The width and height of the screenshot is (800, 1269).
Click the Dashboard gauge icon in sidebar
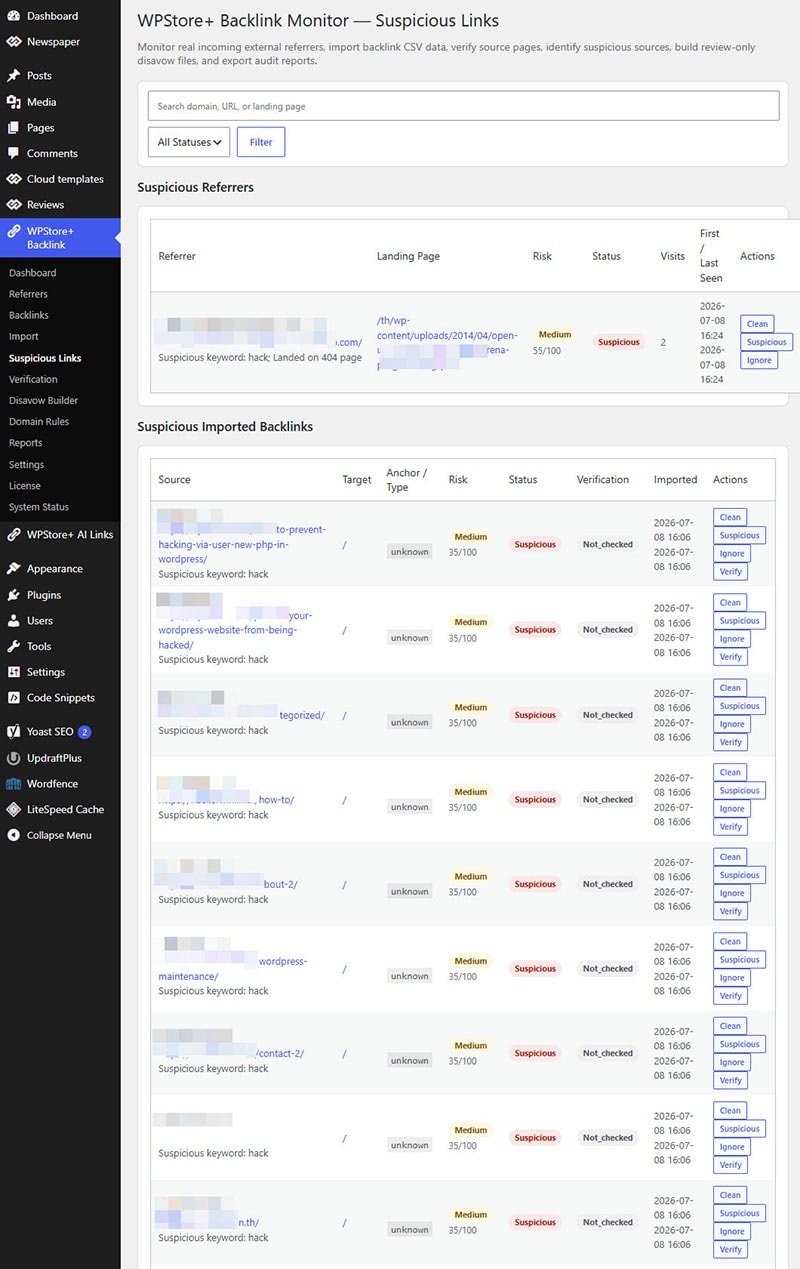click(x=13, y=16)
